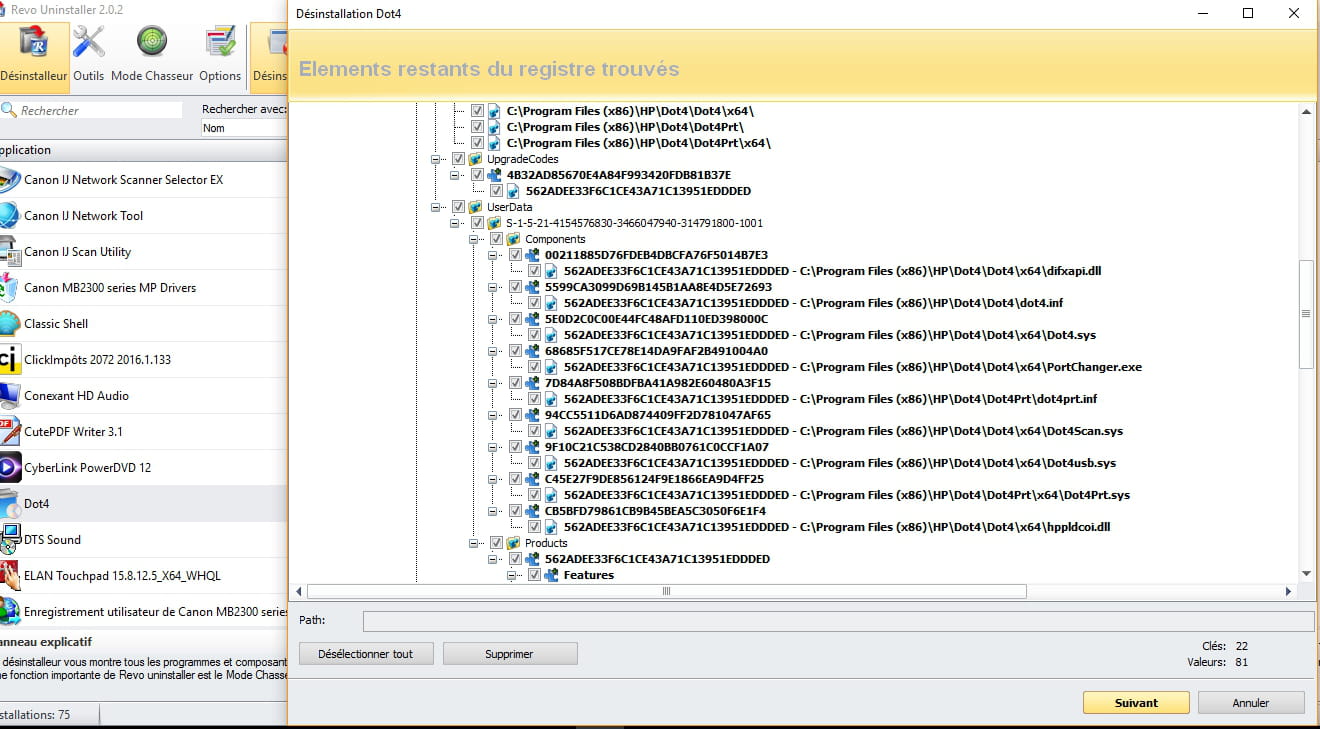Click the PortChanger.exe value icon
Viewport: 1320px width, 729px height.
[x=552, y=367]
